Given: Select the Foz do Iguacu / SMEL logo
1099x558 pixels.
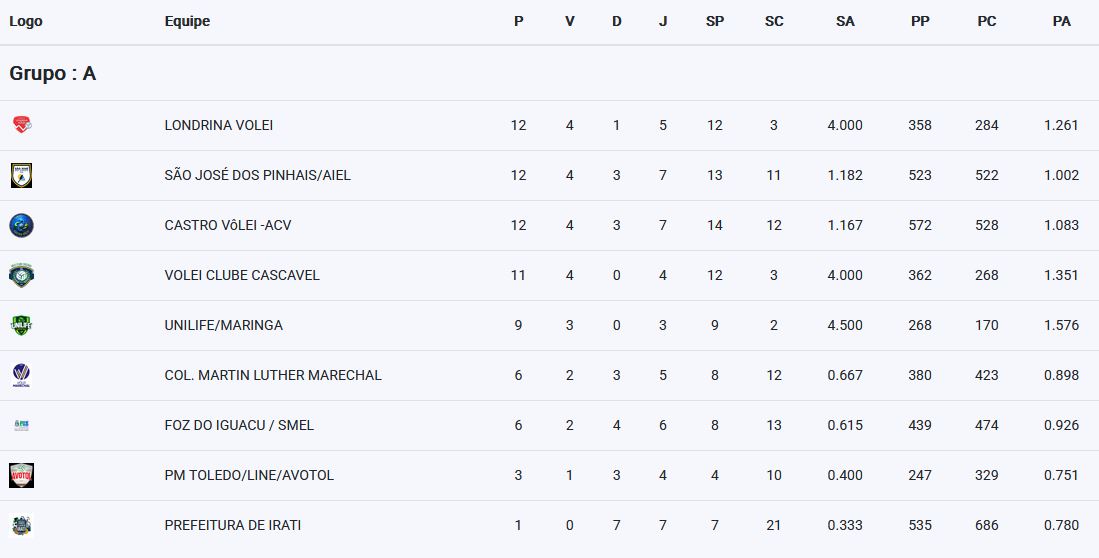Looking at the screenshot, I should click(22, 426).
